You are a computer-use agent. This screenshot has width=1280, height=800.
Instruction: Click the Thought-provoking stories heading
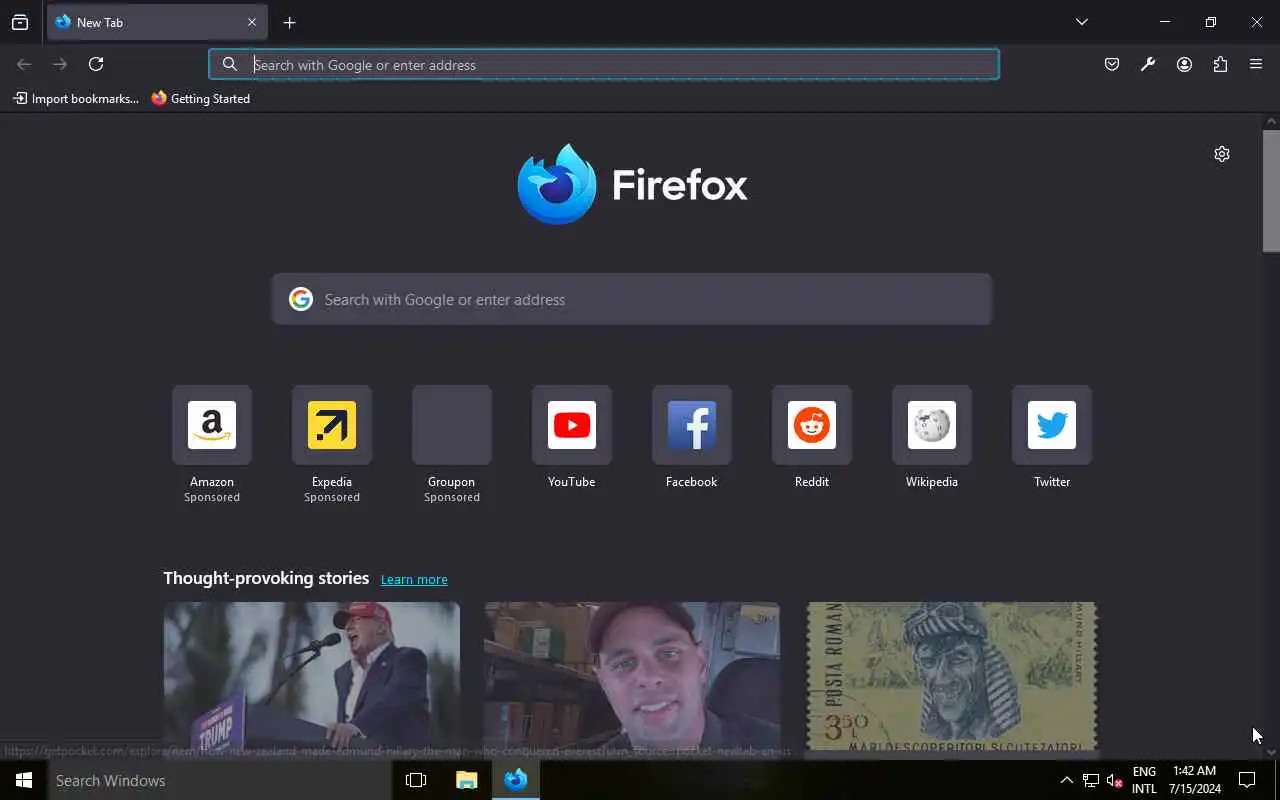pyautogui.click(x=266, y=578)
